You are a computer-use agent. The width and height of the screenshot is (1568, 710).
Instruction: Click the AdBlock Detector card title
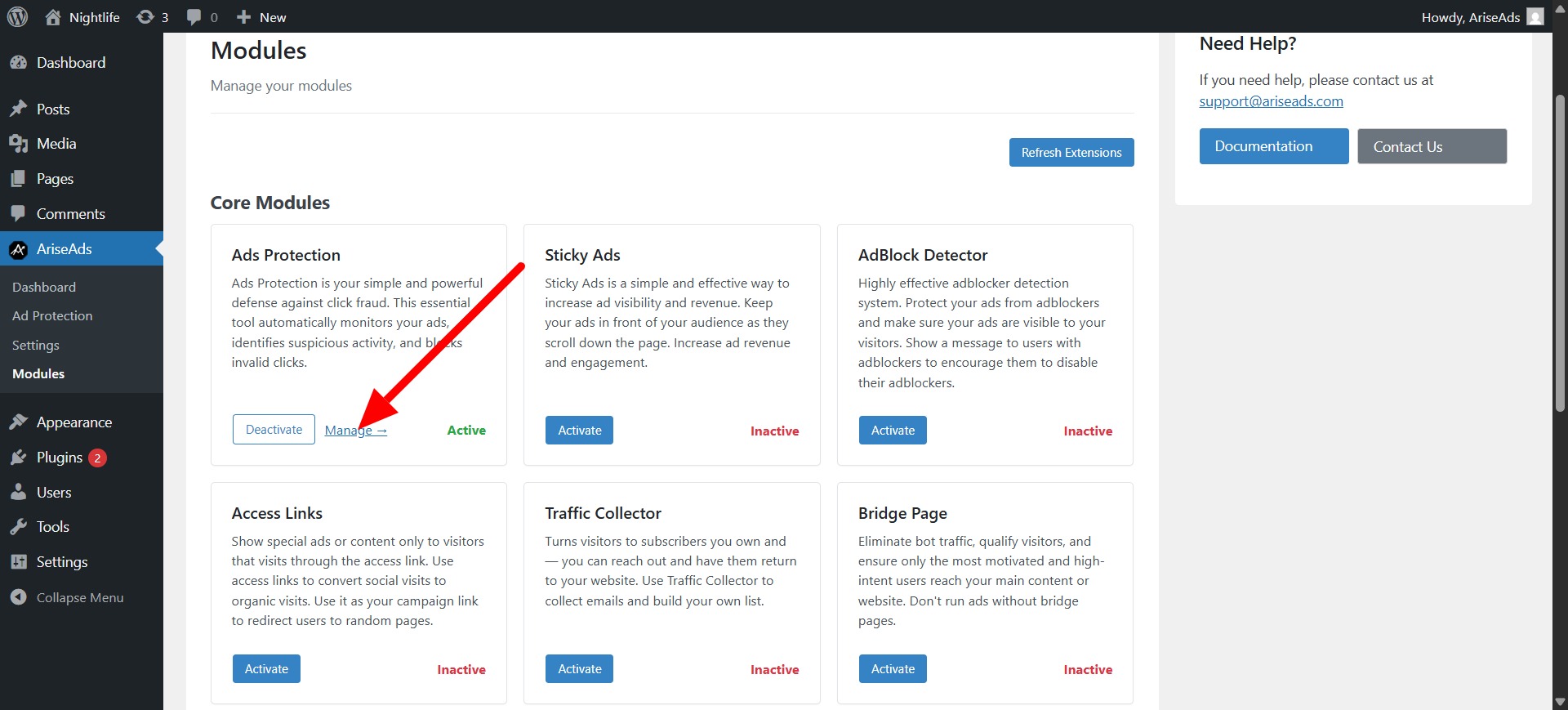click(923, 255)
